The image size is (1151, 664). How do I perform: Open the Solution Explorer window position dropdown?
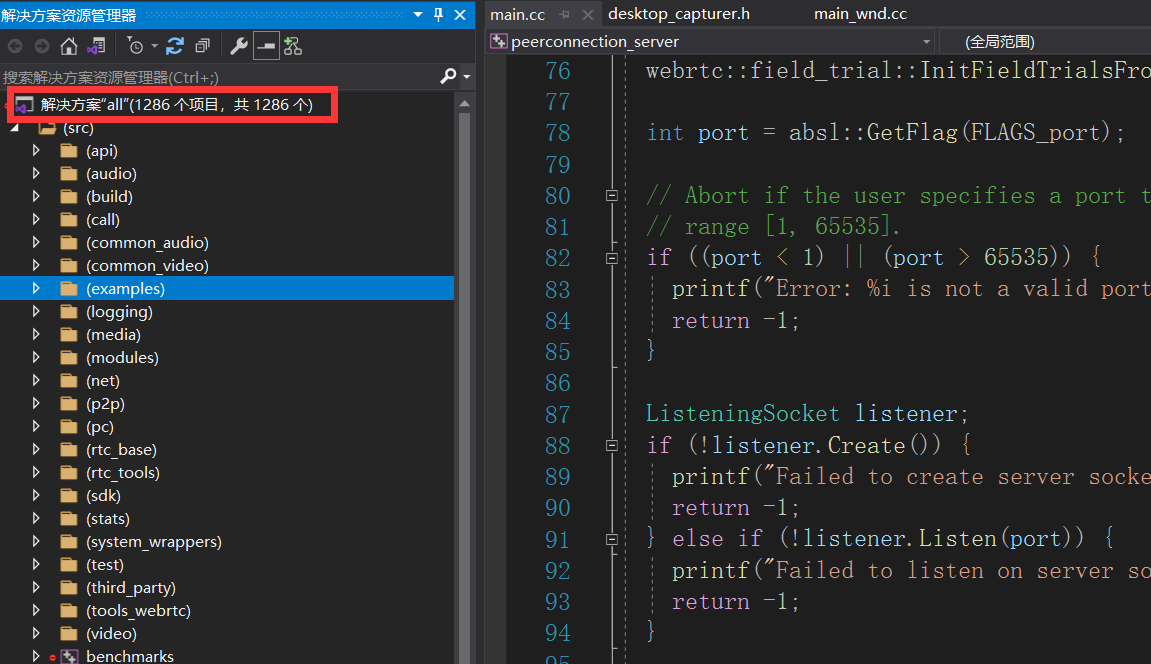(418, 15)
